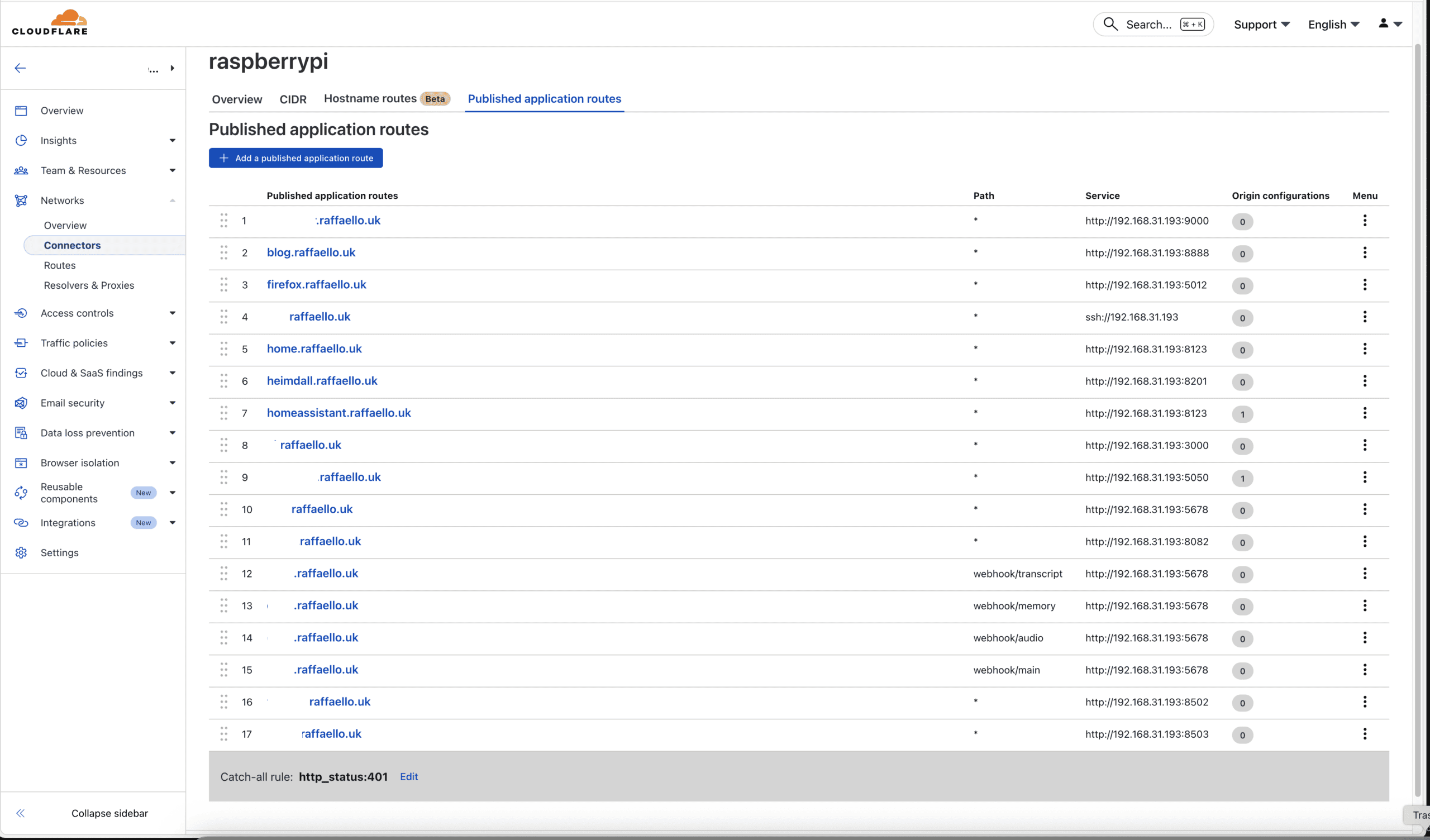The height and width of the screenshot is (840, 1430).
Task: Click the Team & Resources people icon
Action: click(x=21, y=170)
